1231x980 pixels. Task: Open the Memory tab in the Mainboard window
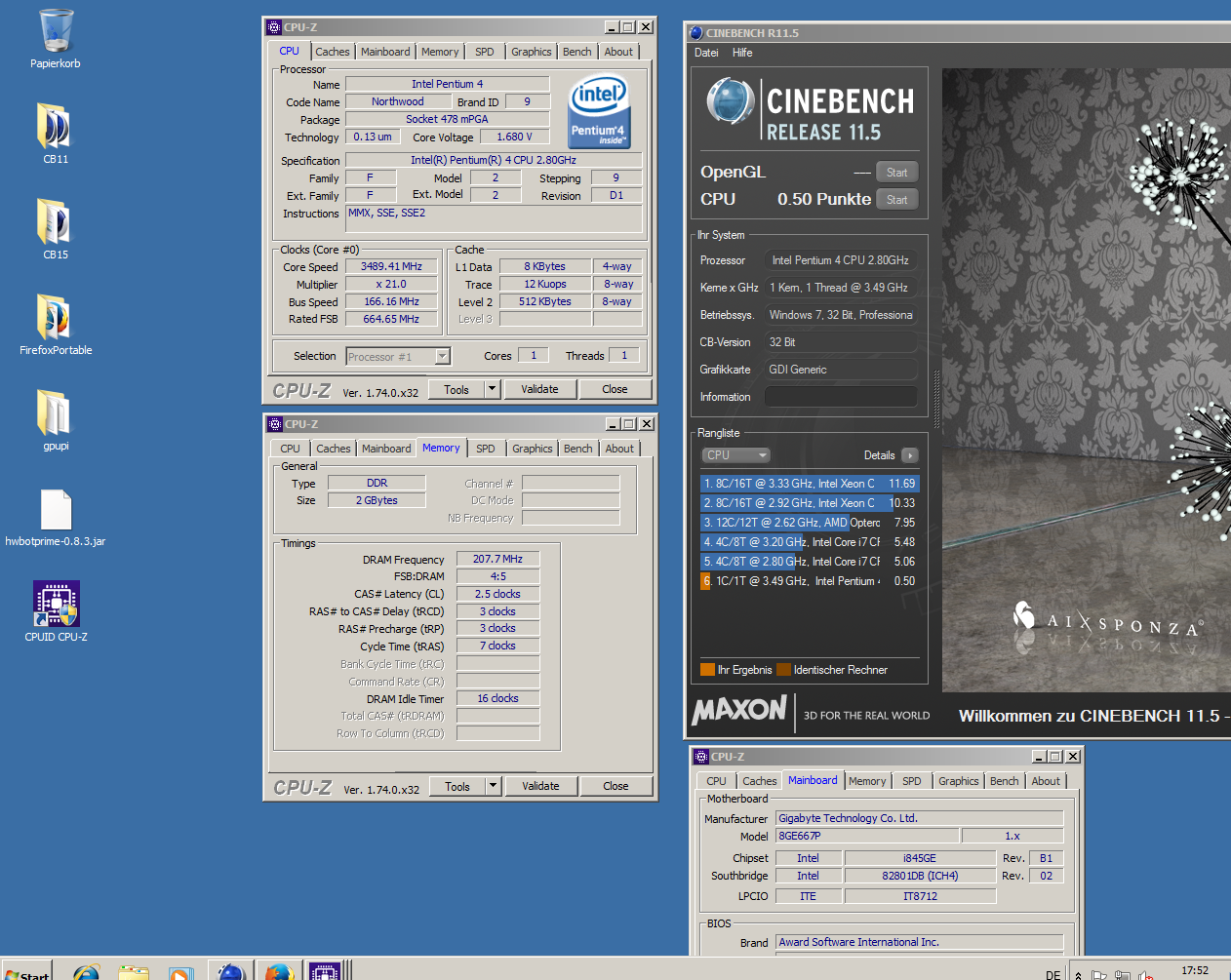click(x=867, y=781)
